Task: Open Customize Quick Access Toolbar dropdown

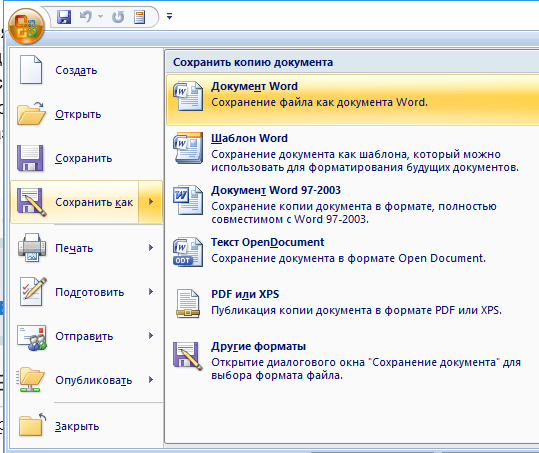Action: point(169,16)
